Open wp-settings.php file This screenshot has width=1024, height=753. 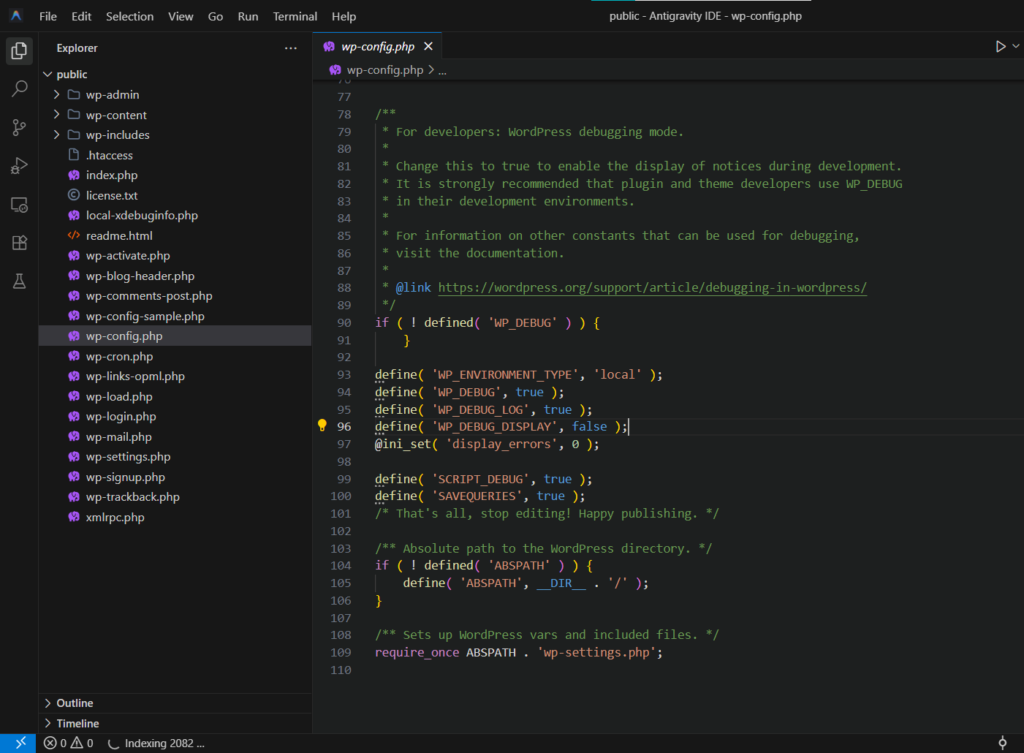pyautogui.click(x=175, y=457)
